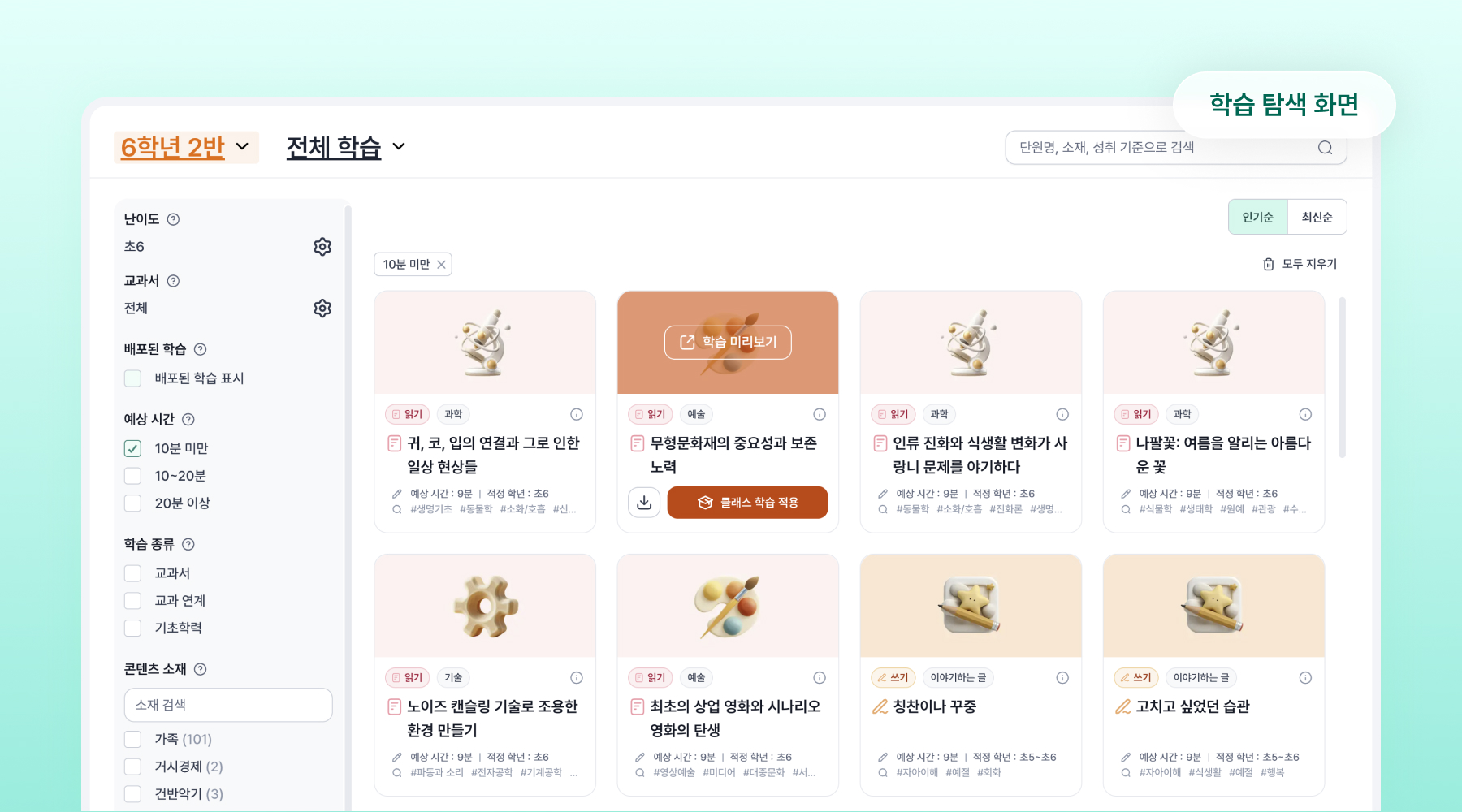Open the 난이도 settings gear icon
The height and width of the screenshot is (812, 1462).
(322, 247)
